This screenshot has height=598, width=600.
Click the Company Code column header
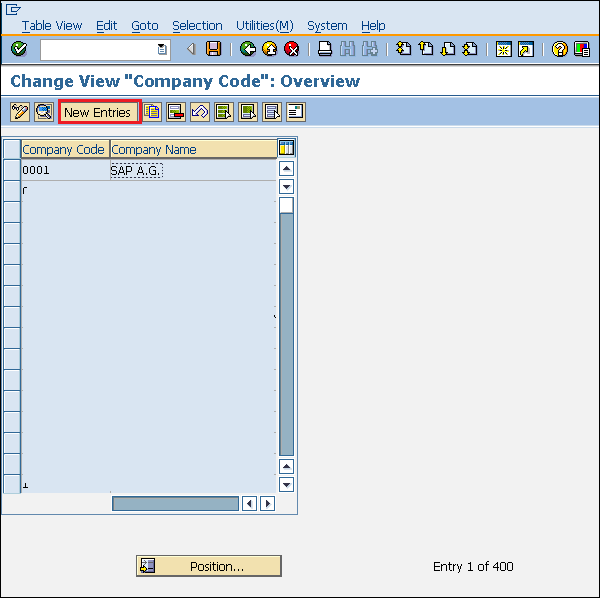(65, 149)
